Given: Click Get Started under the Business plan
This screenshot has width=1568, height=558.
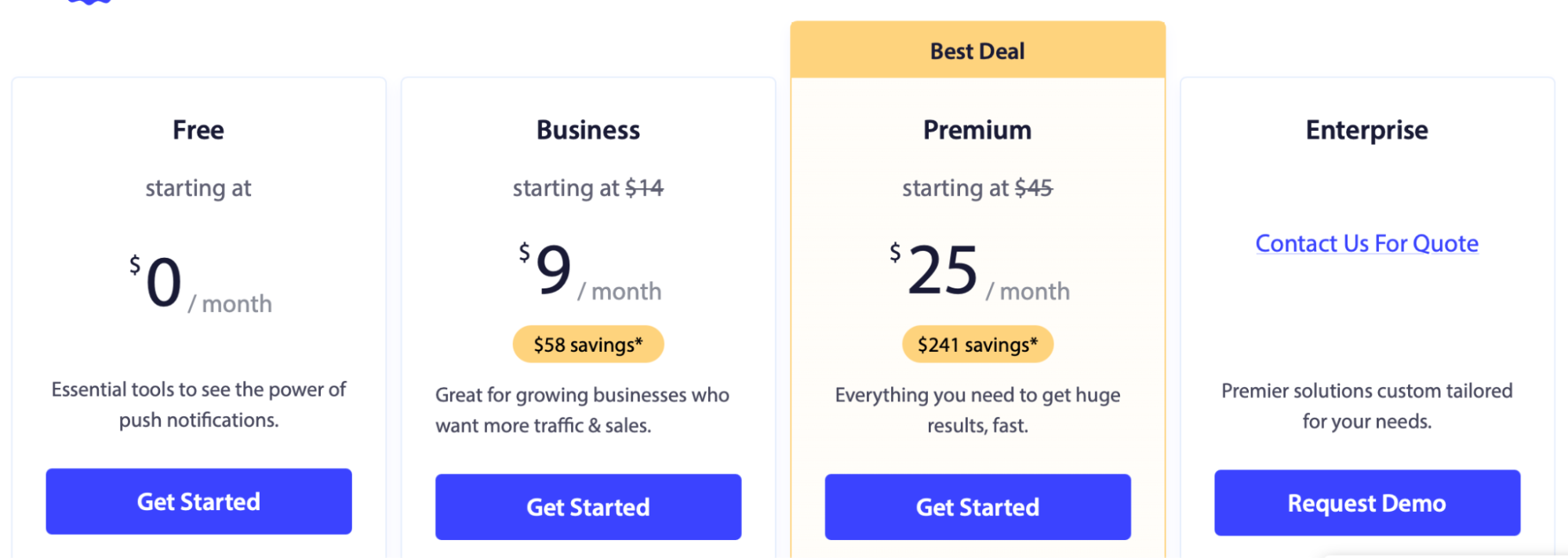Looking at the screenshot, I should tap(588, 507).
